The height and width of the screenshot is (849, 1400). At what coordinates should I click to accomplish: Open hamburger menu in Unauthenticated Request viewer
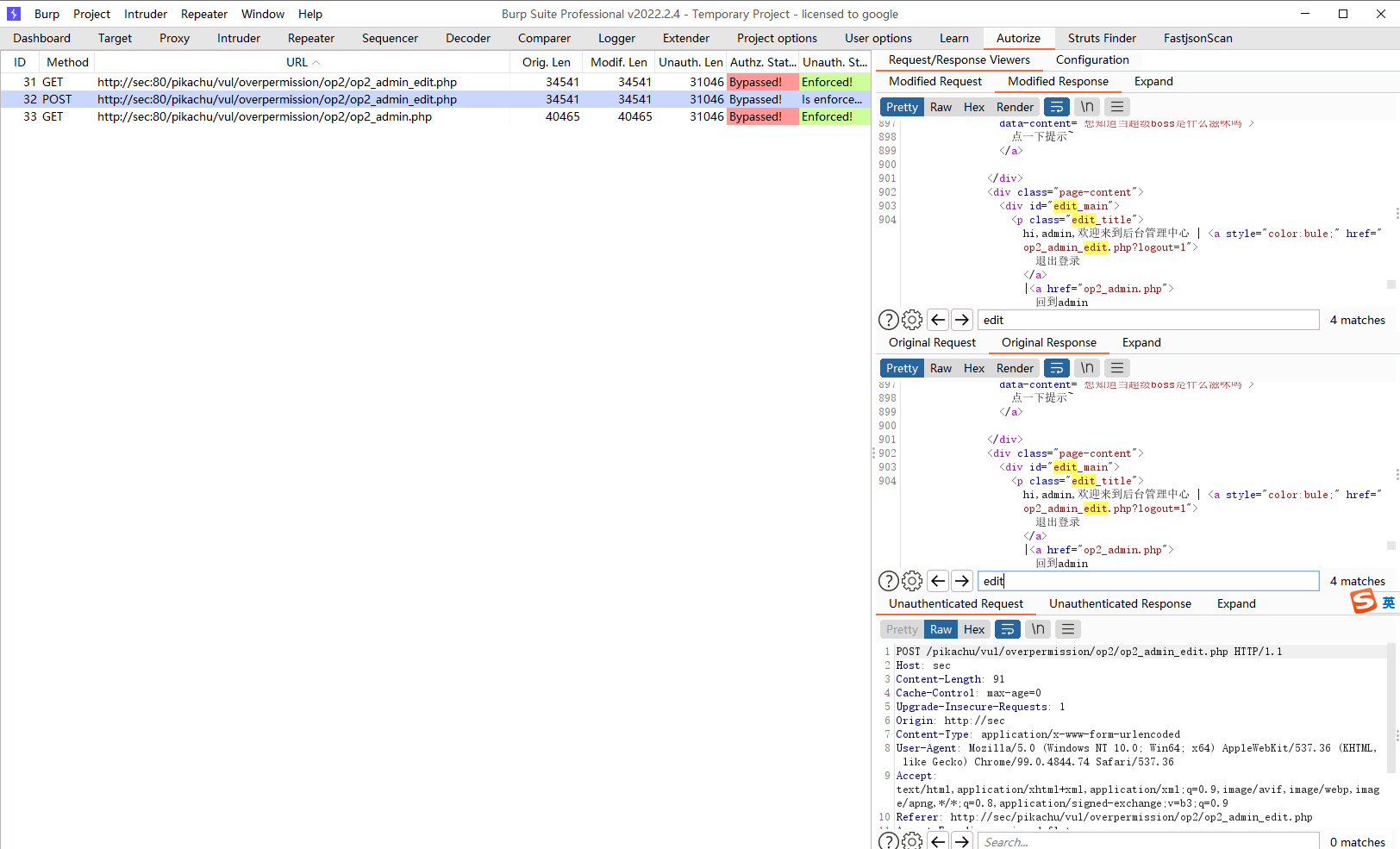[x=1068, y=629]
